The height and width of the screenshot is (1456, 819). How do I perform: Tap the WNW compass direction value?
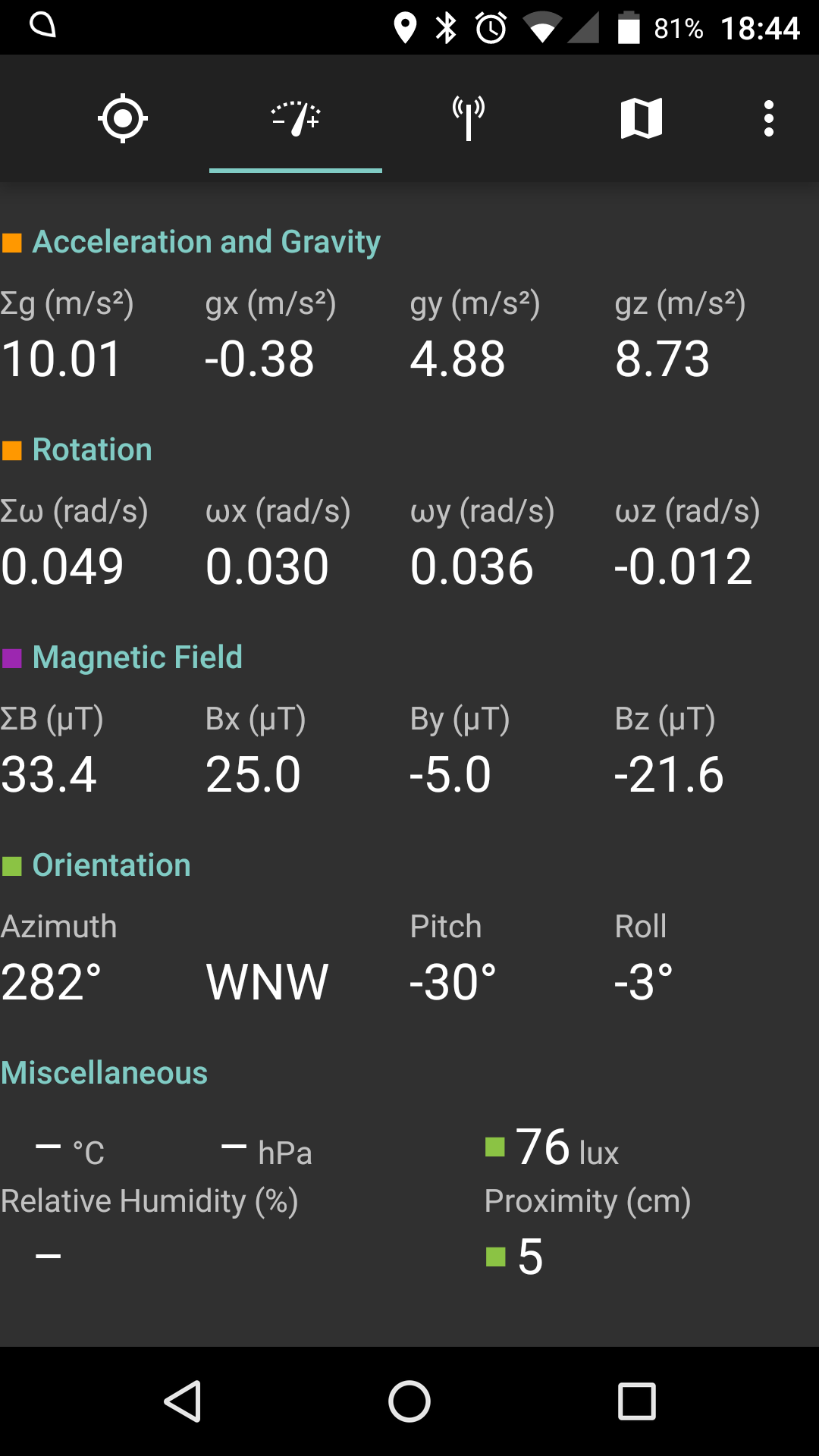pyautogui.click(x=267, y=982)
